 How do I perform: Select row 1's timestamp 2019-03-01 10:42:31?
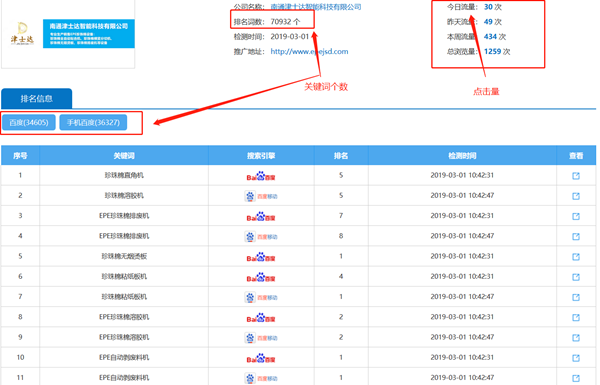[x=462, y=175]
